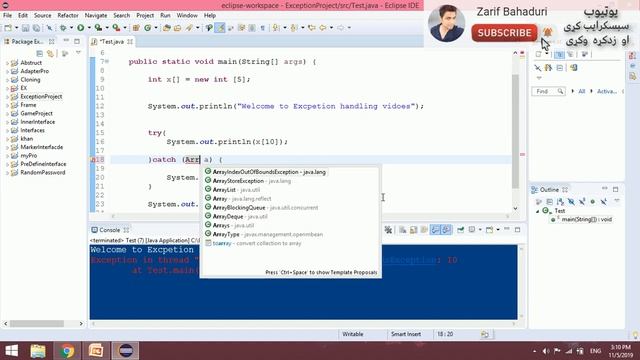640x360 pixels.
Task: Click the Hide Fields icon in Outline toolbar
Action: click(571, 202)
